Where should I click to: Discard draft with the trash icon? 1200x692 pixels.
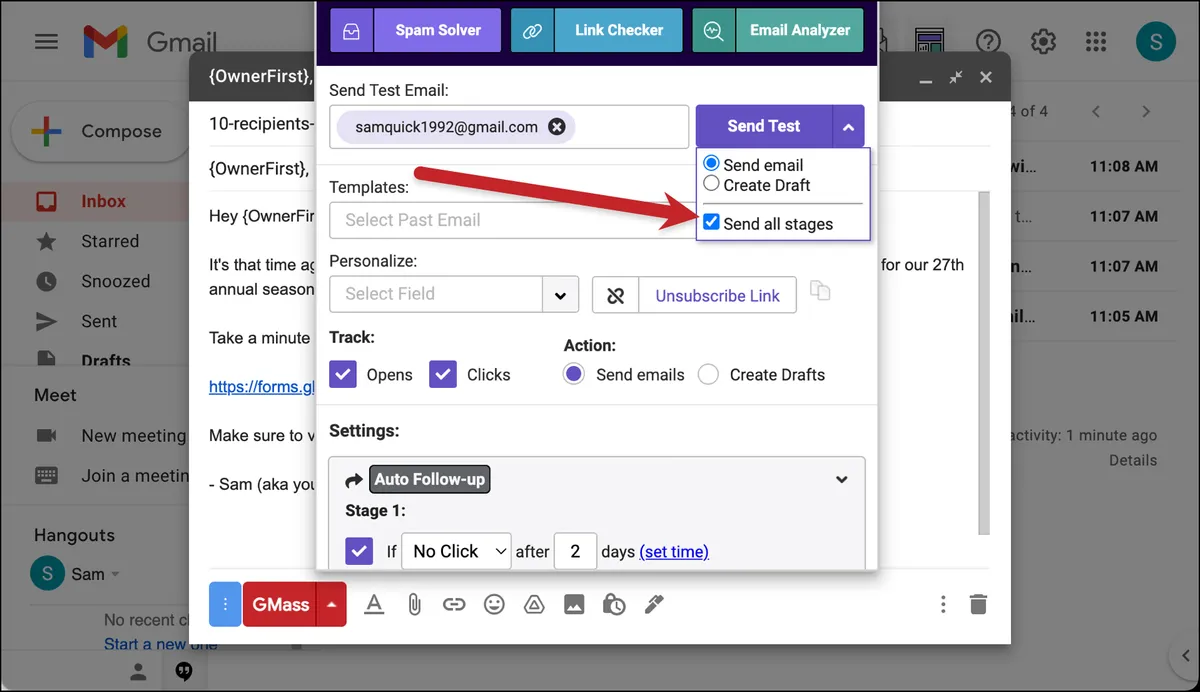point(978,604)
